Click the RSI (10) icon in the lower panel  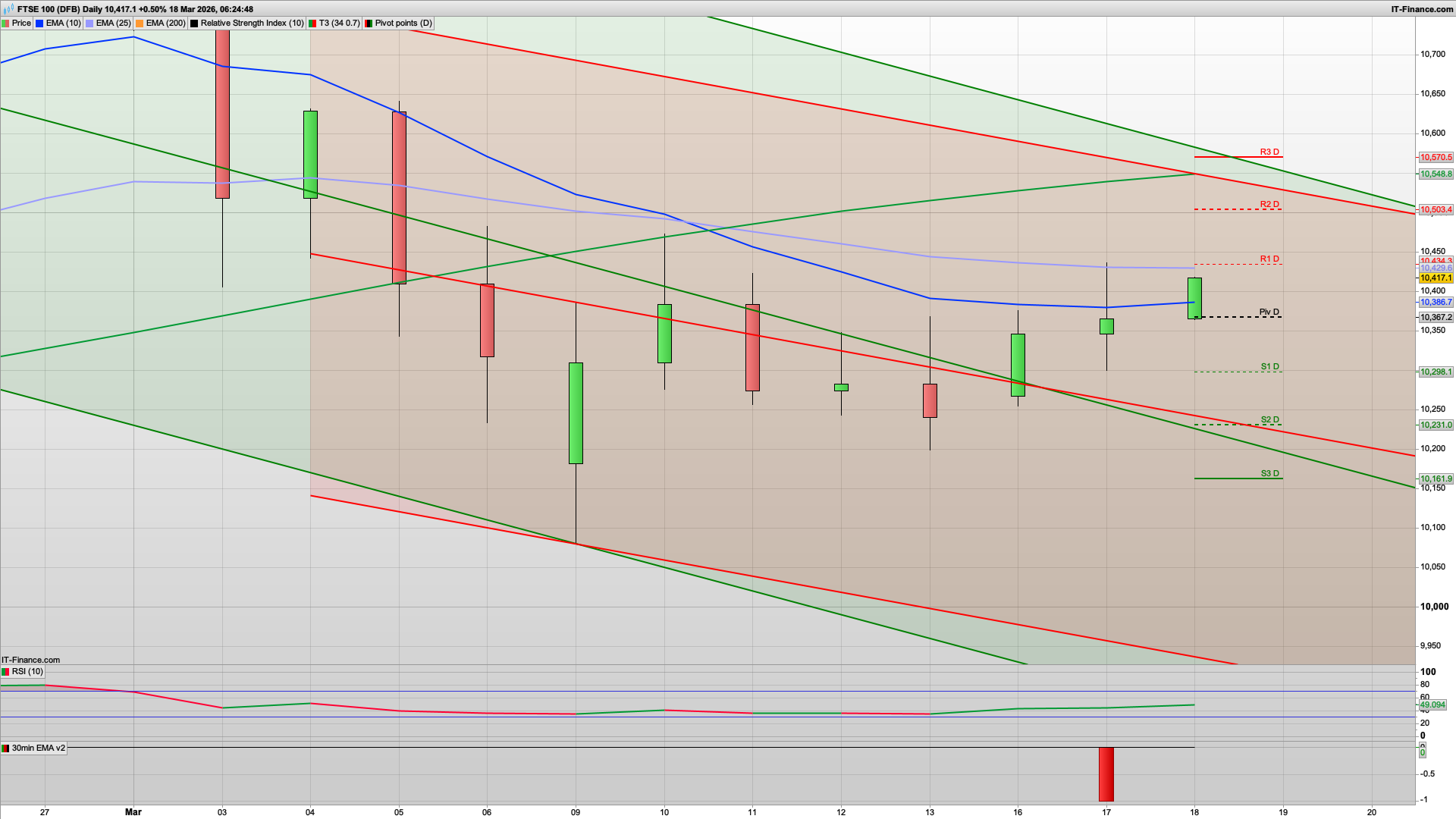coord(7,671)
